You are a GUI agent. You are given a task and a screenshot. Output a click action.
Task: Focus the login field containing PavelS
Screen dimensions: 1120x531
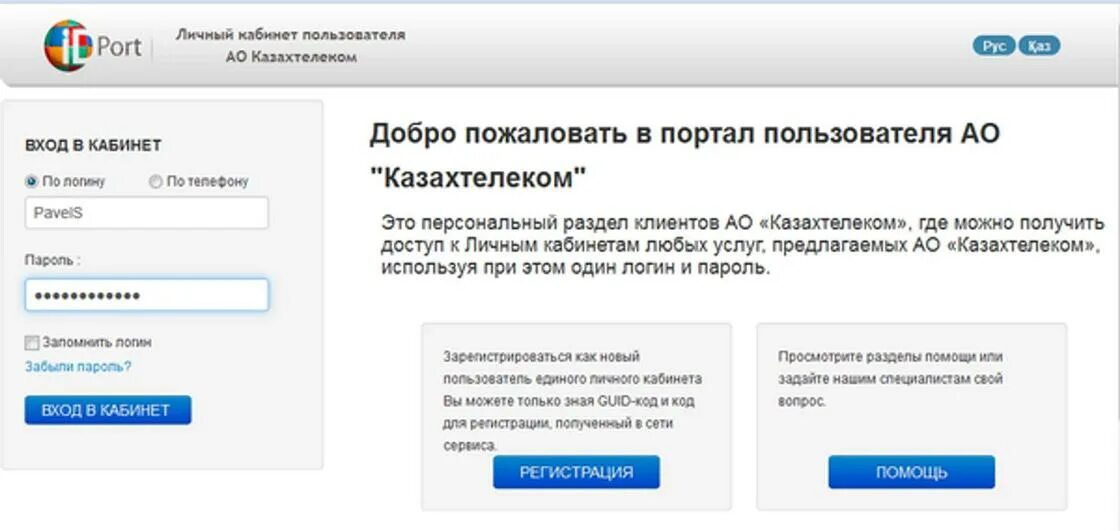pyautogui.click(x=146, y=213)
